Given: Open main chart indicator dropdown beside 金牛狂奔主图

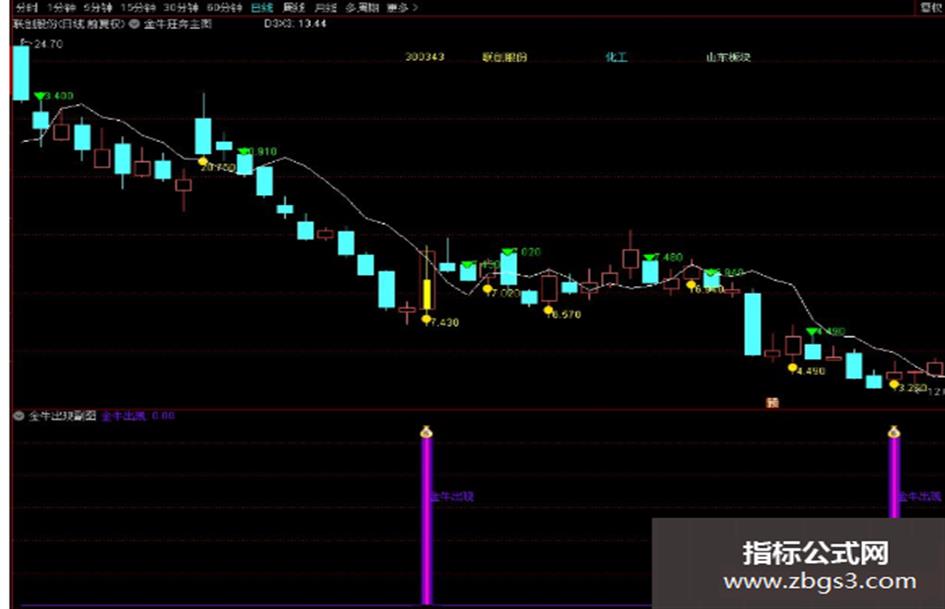Looking at the screenshot, I should 134,24.
